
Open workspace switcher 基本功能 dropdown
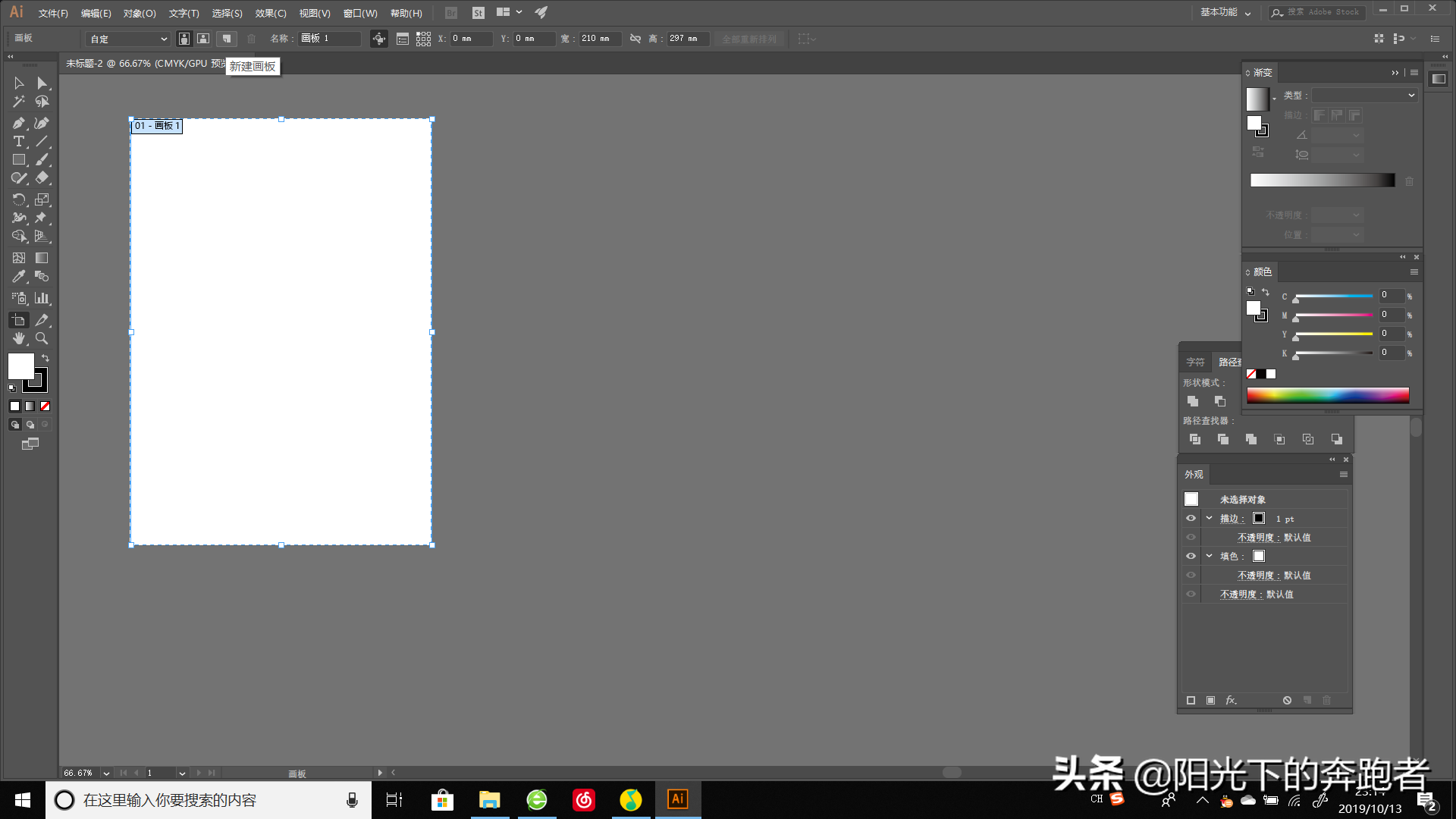(1225, 12)
